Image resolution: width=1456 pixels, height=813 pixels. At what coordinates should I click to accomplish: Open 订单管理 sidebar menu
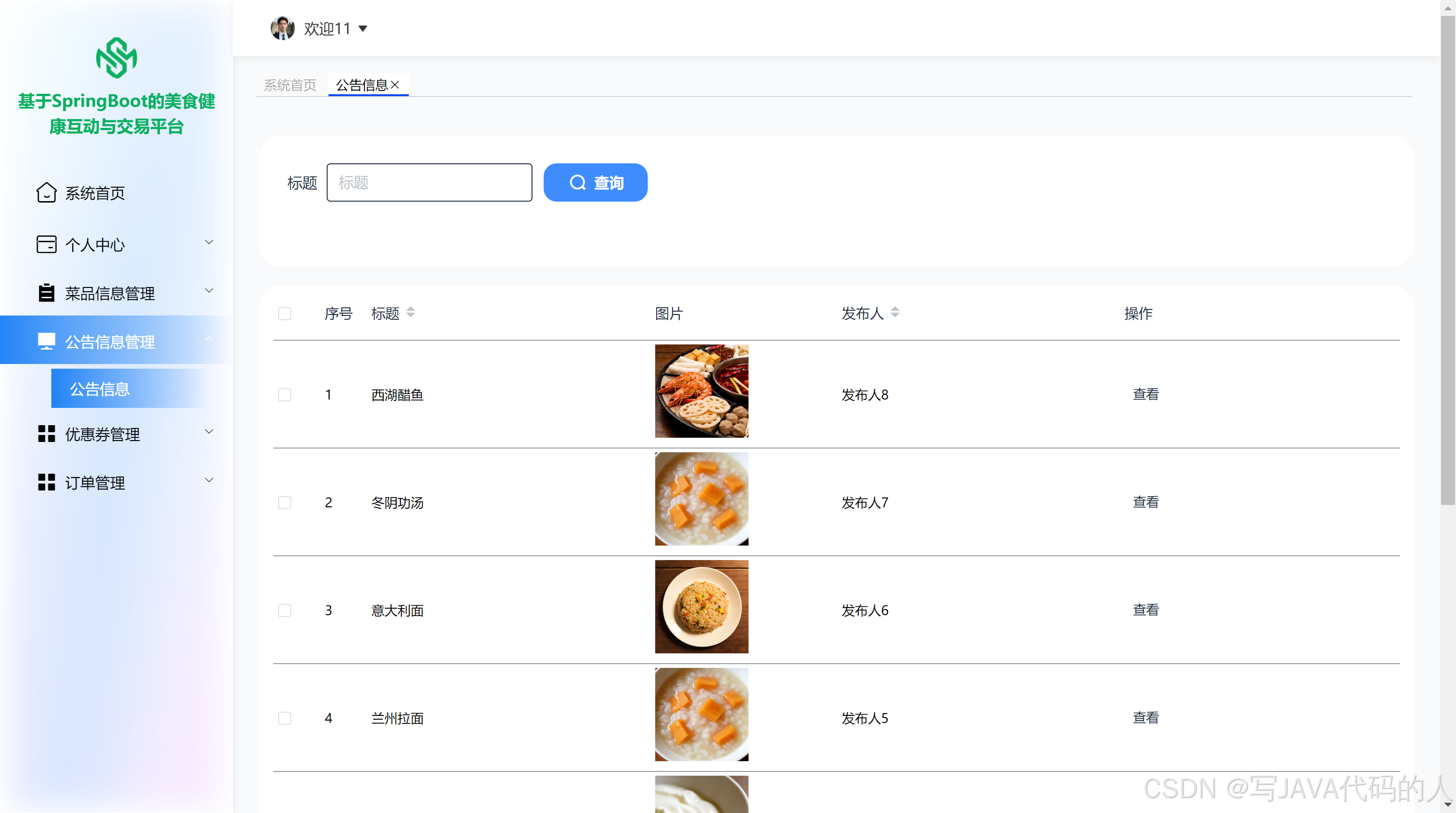[x=117, y=483]
